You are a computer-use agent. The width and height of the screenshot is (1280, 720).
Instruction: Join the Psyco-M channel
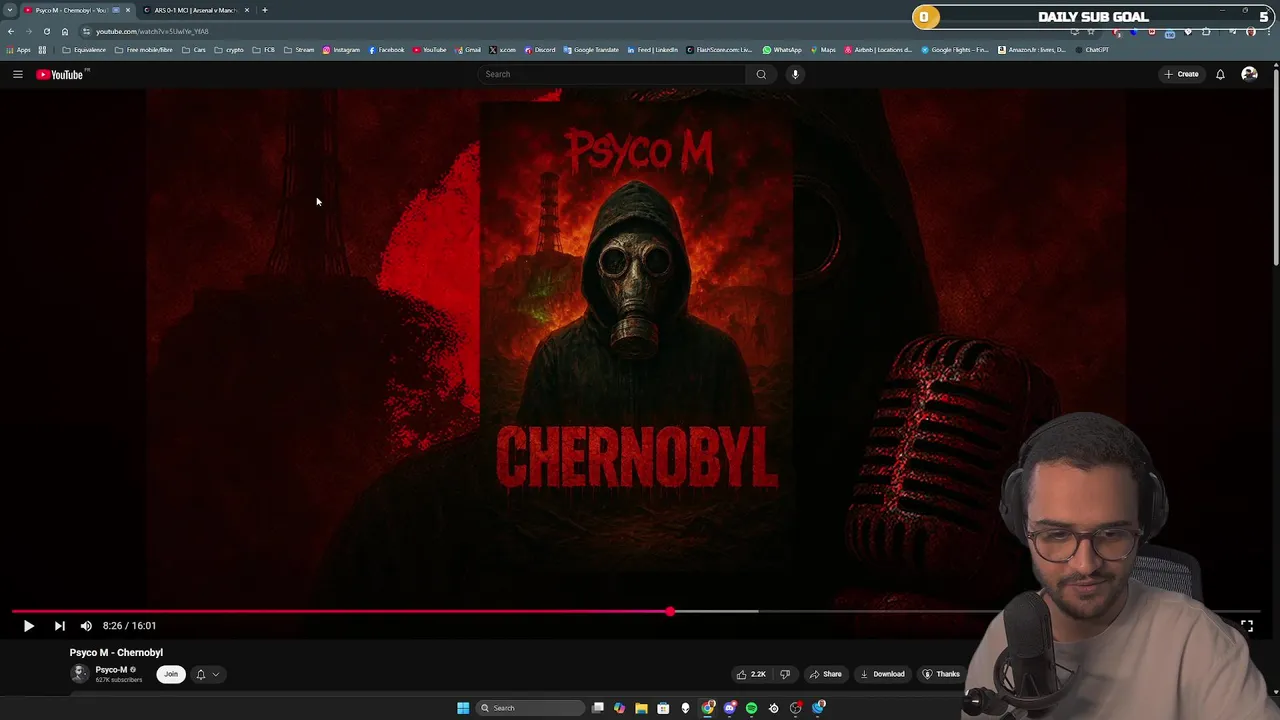pos(171,674)
